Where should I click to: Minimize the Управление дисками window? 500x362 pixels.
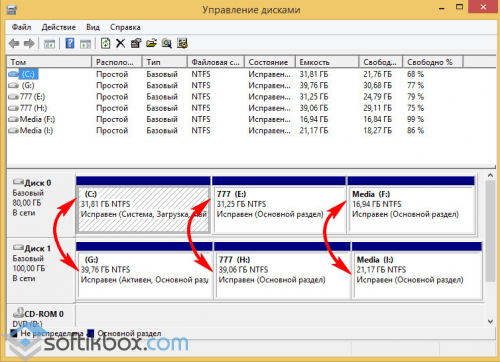[442, 7]
